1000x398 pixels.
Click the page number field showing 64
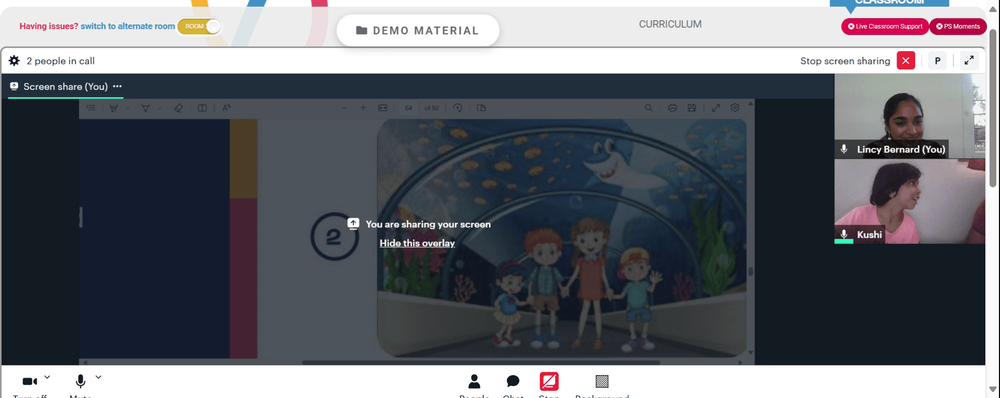pos(409,108)
